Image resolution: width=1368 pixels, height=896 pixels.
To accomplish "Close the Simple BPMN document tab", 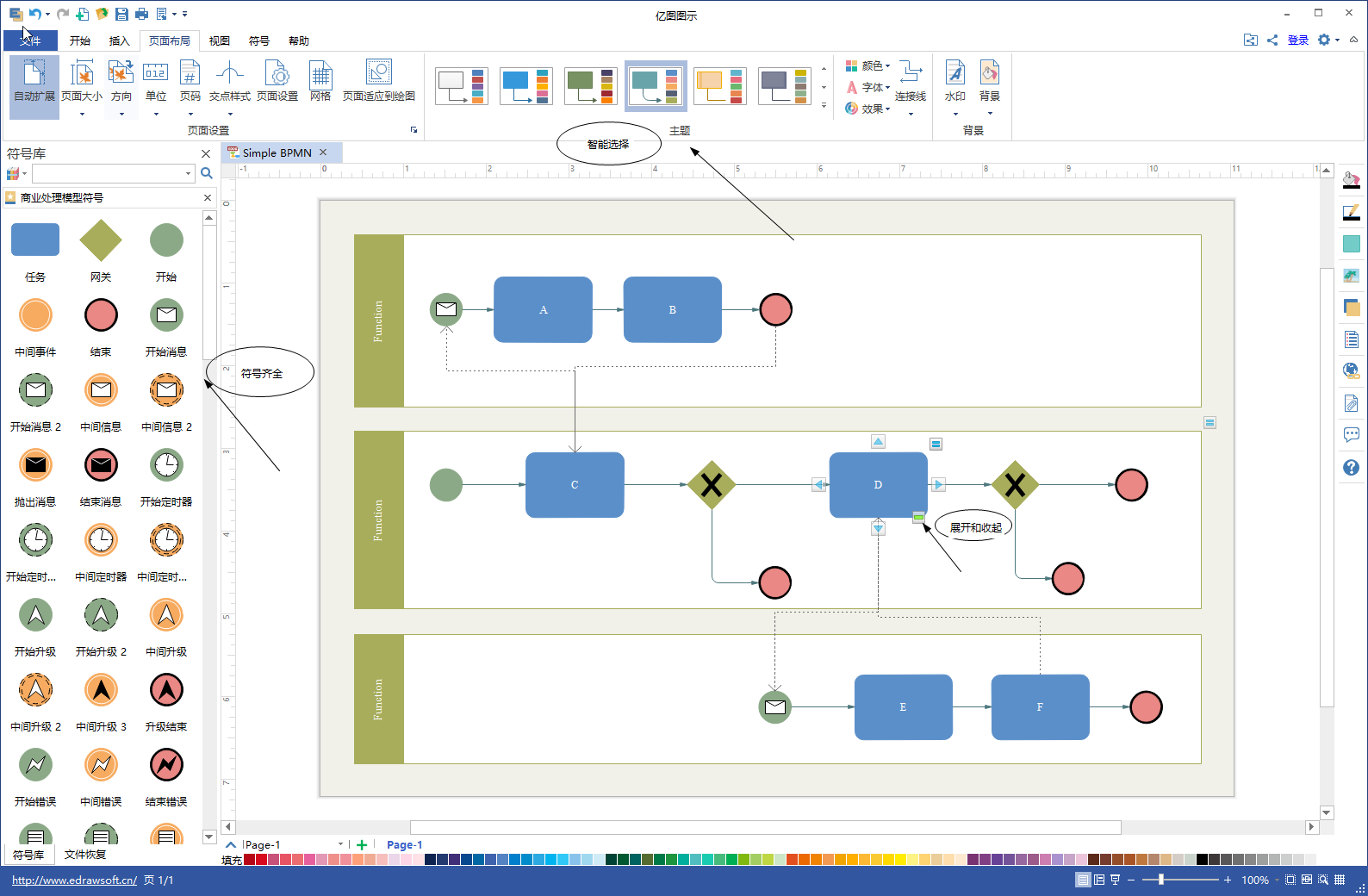I will (324, 152).
